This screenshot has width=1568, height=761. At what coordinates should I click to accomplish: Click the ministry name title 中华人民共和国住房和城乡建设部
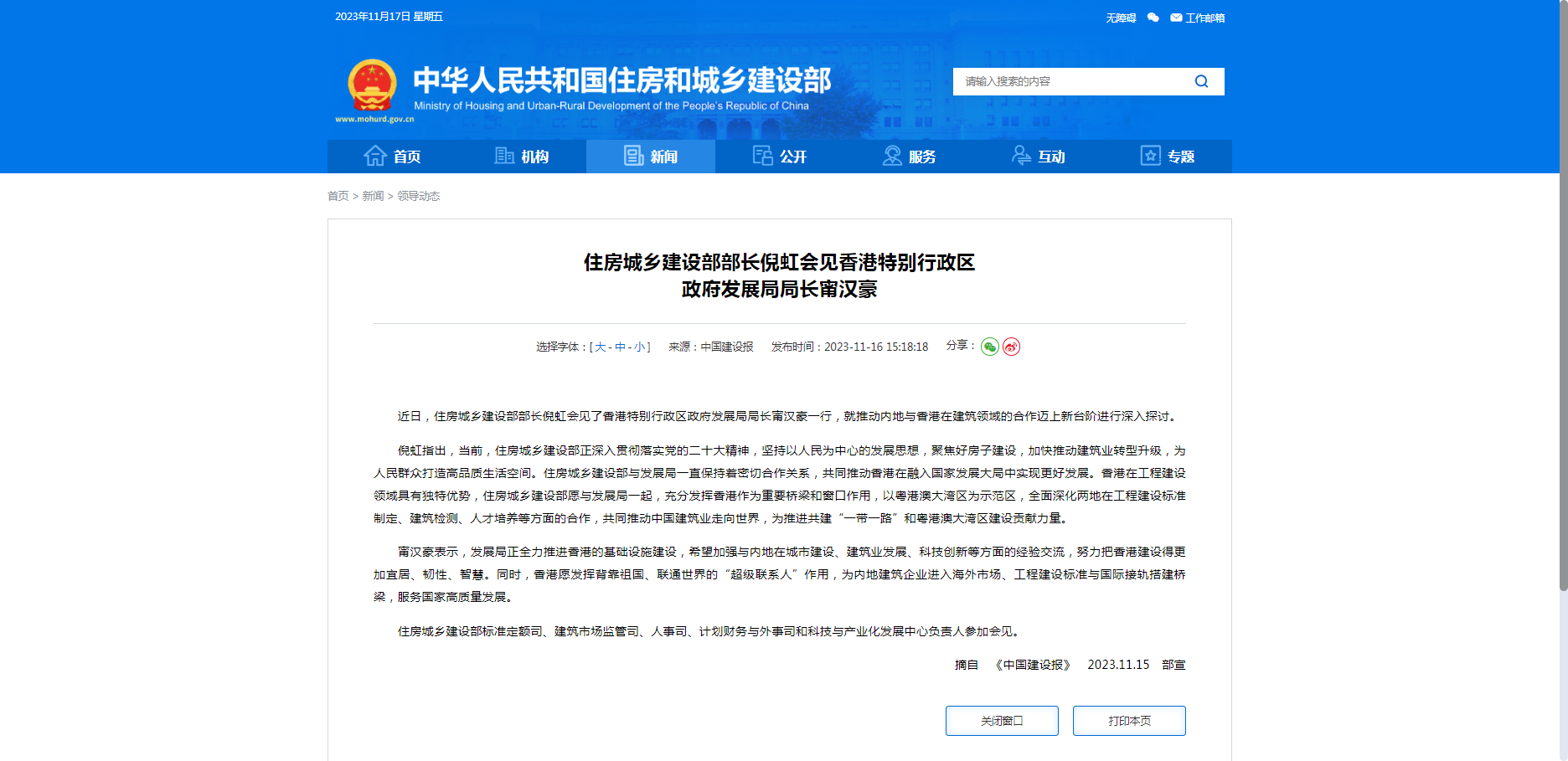[622, 80]
